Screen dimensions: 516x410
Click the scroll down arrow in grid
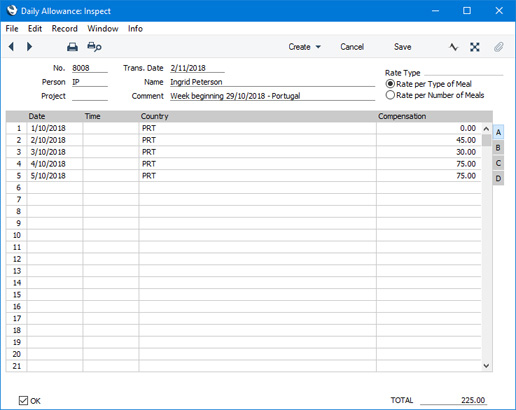pyautogui.click(x=486, y=366)
